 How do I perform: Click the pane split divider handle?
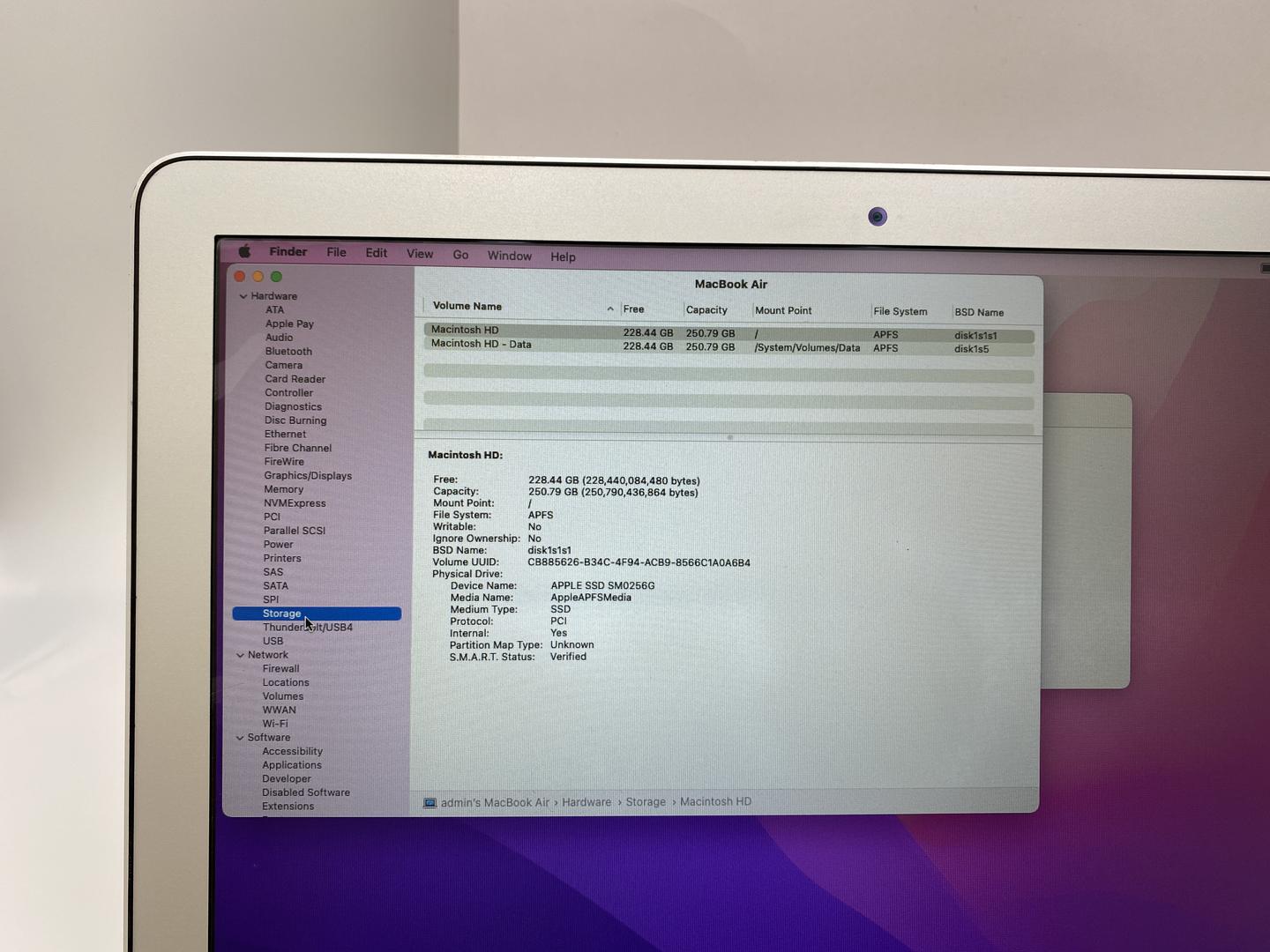pos(729,437)
